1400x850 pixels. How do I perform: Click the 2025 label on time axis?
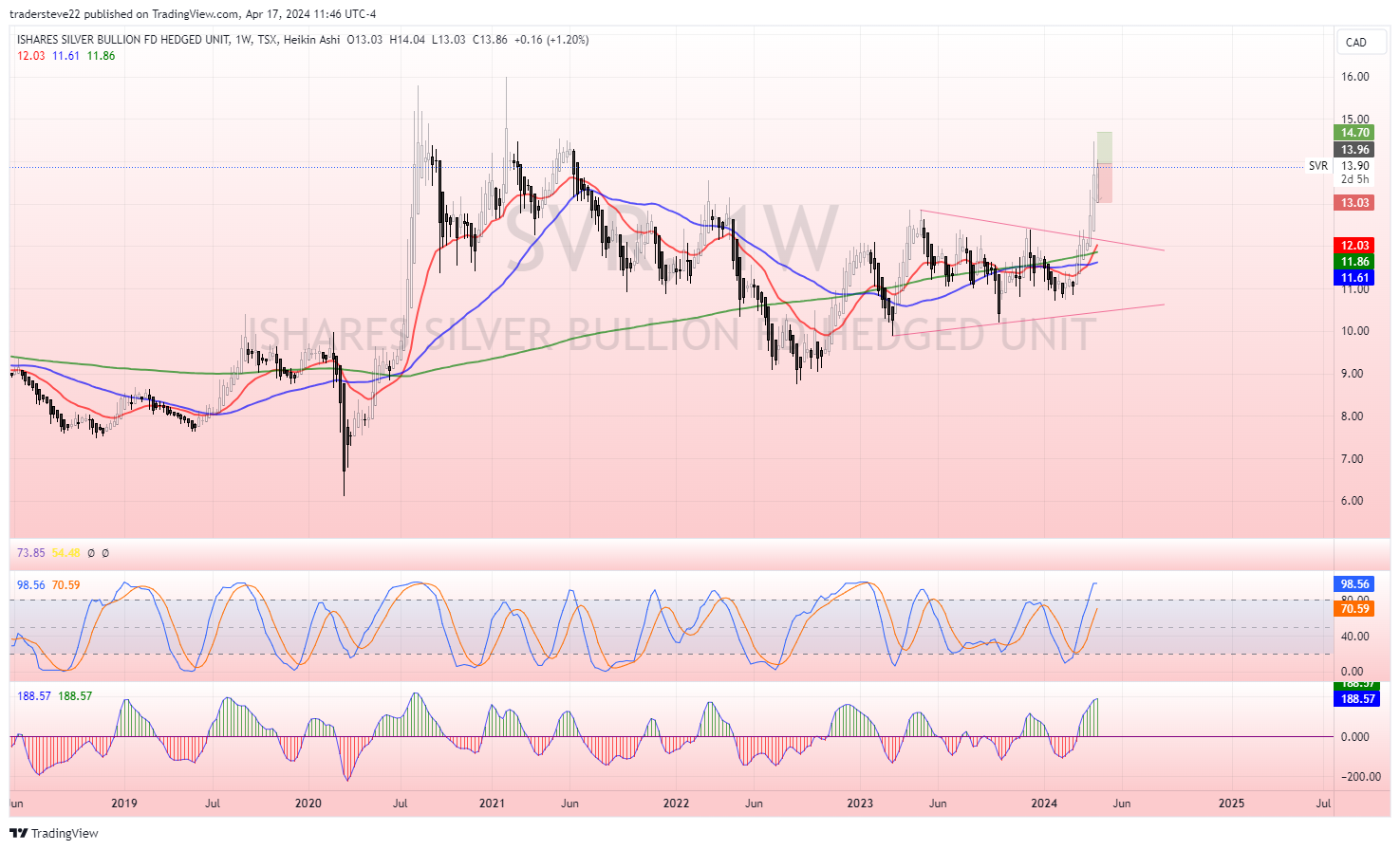1231,804
